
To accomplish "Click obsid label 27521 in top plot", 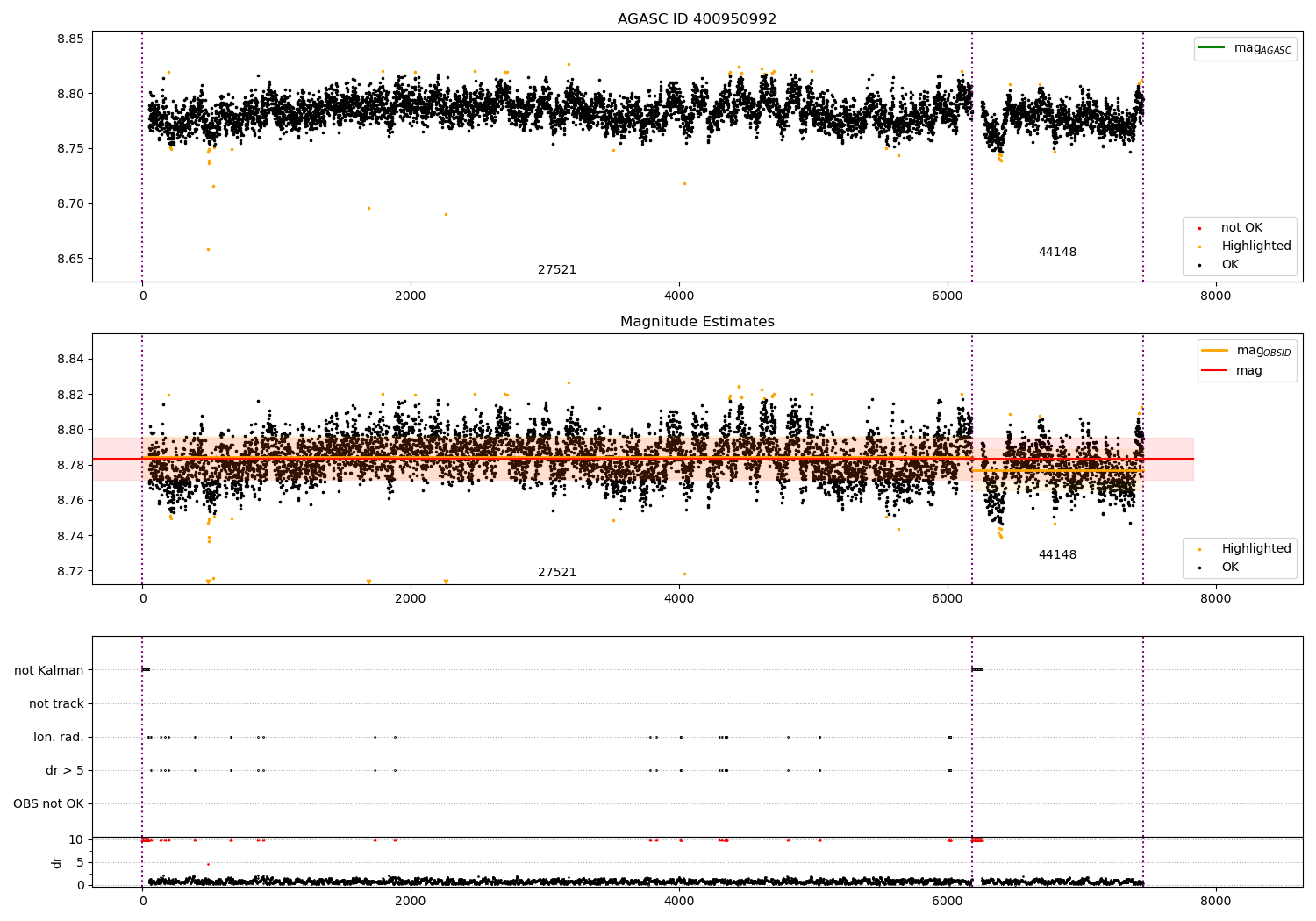I will (557, 270).
